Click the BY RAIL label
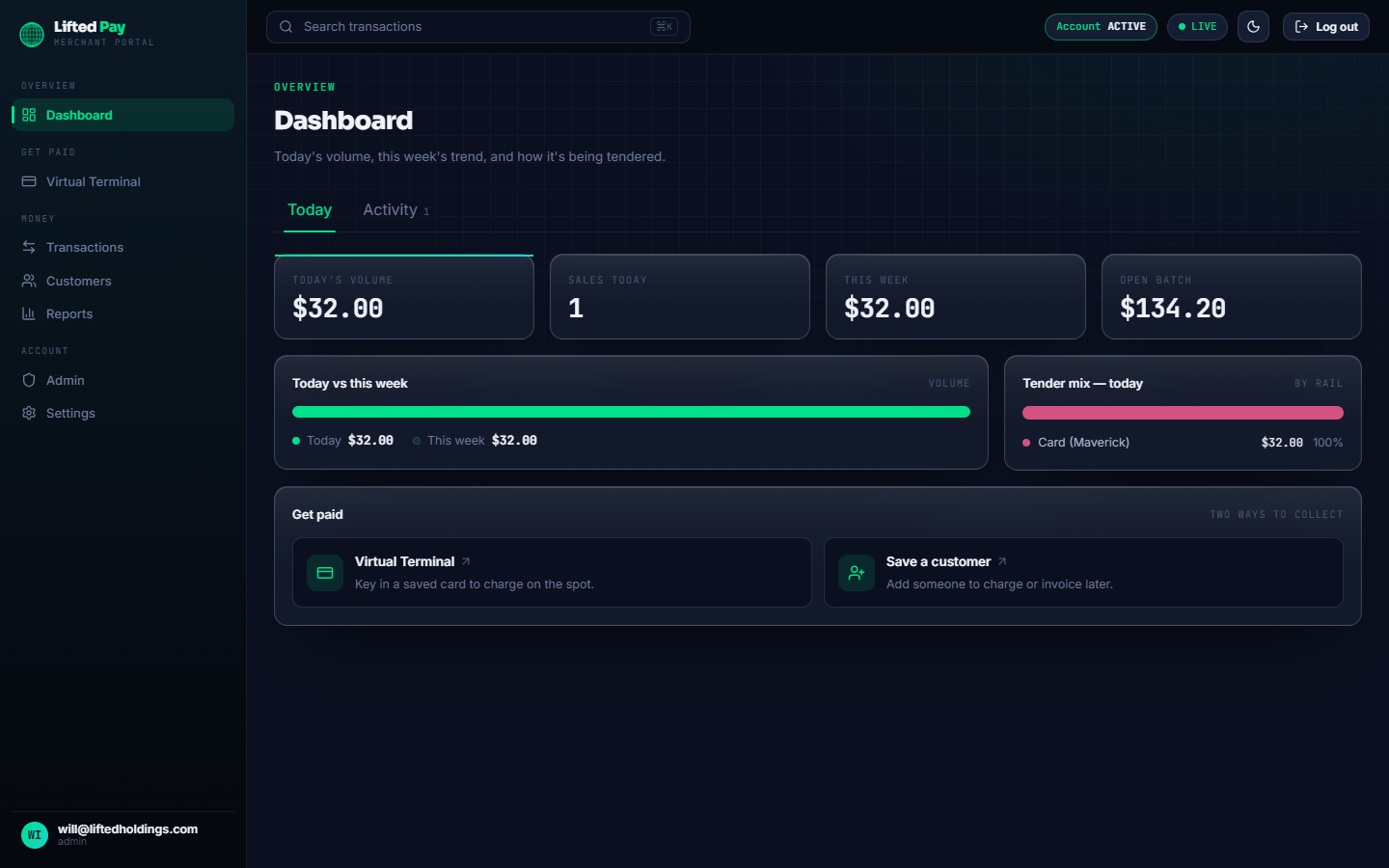1389x868 pixels. click(x=1319, y=384)
